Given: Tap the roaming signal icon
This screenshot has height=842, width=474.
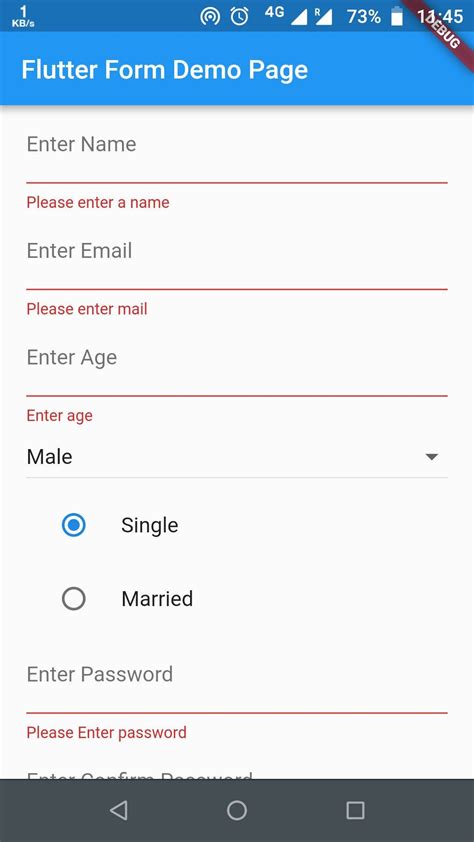Looking at the screenshot, I should pyautogui.click(x=323, y=16).
